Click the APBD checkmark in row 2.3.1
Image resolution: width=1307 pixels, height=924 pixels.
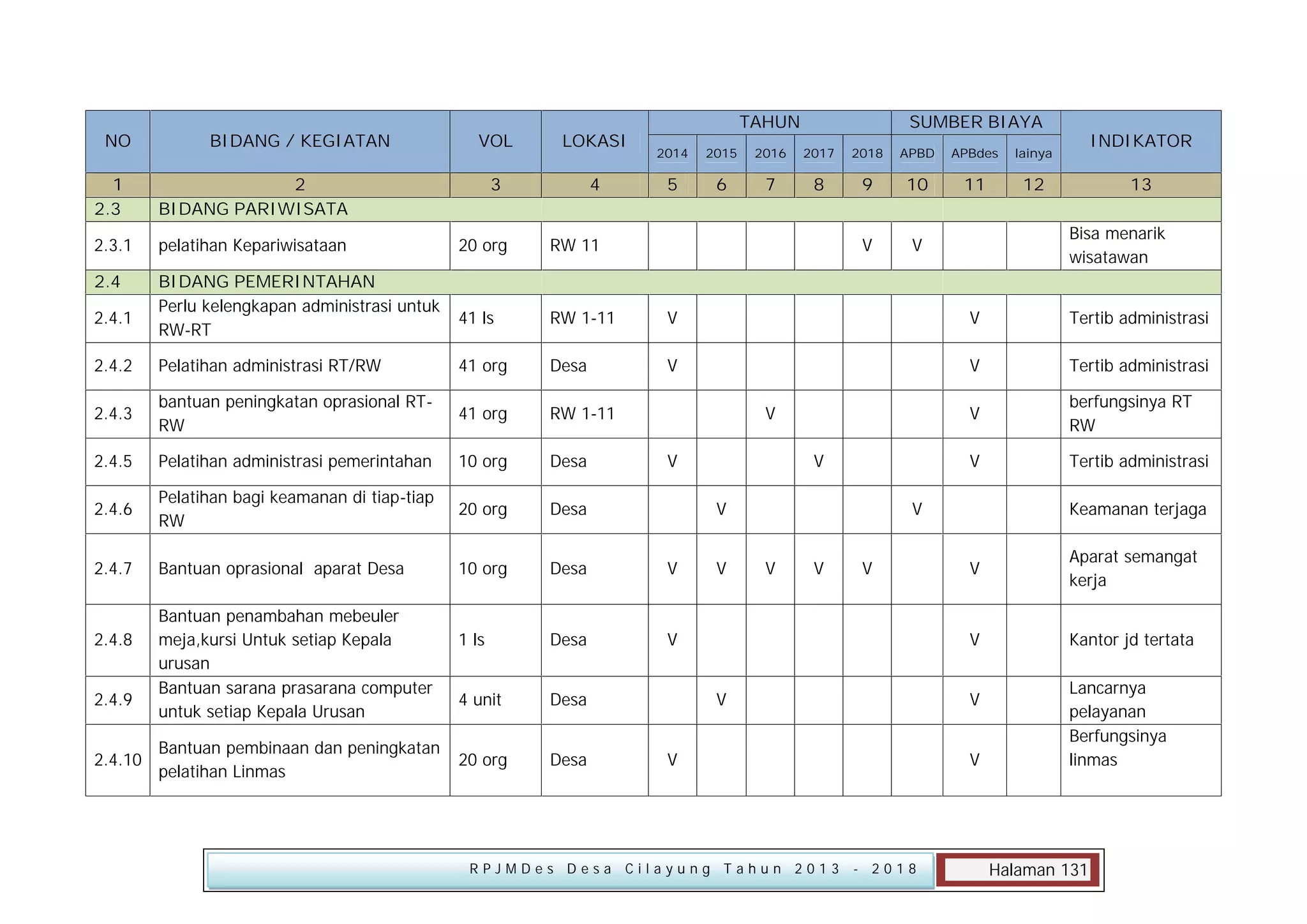916,246
